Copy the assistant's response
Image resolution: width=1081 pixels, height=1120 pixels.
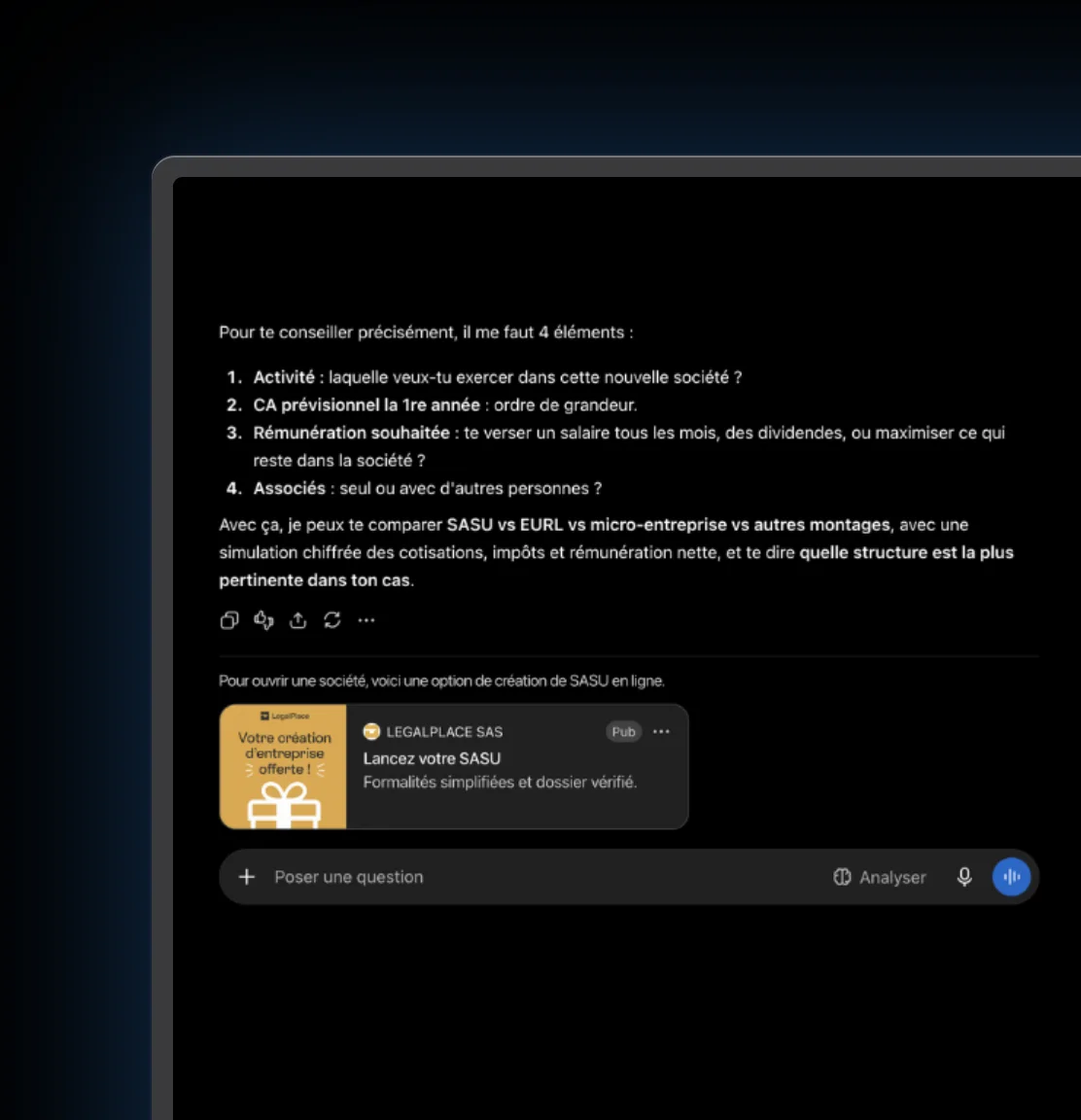(229, 620)
